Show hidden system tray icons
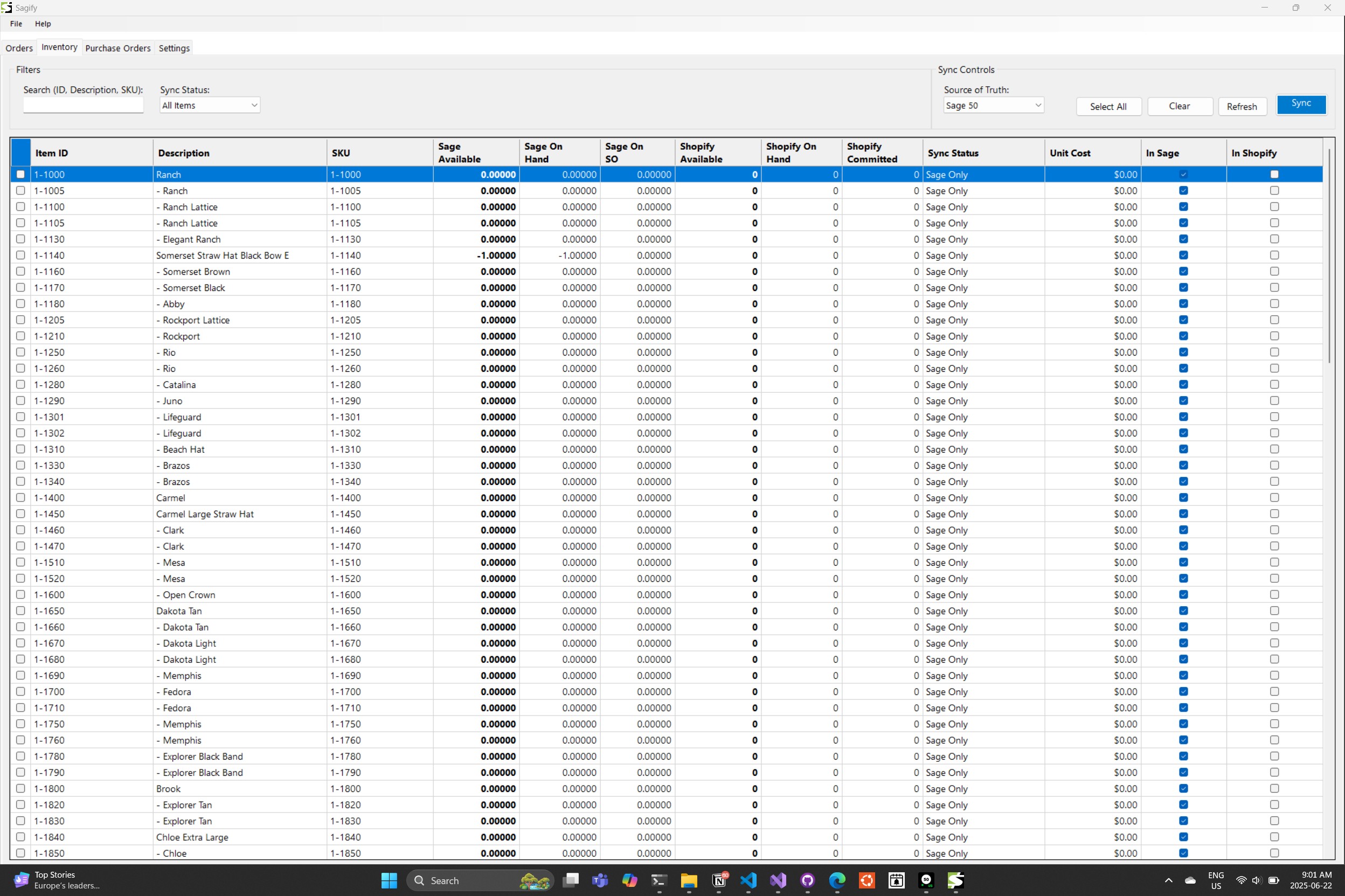The image size is (1345, 896). click(1168, 880)
